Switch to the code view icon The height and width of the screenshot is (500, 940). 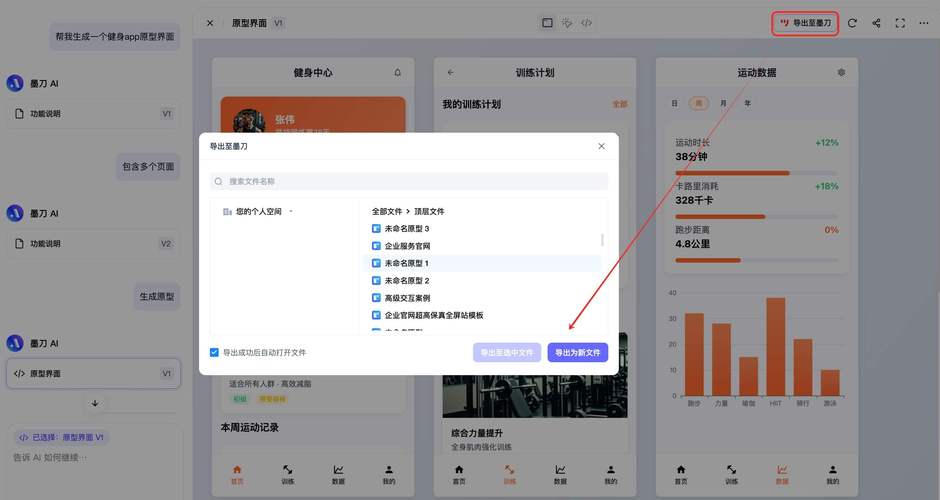tap(586, 23)
